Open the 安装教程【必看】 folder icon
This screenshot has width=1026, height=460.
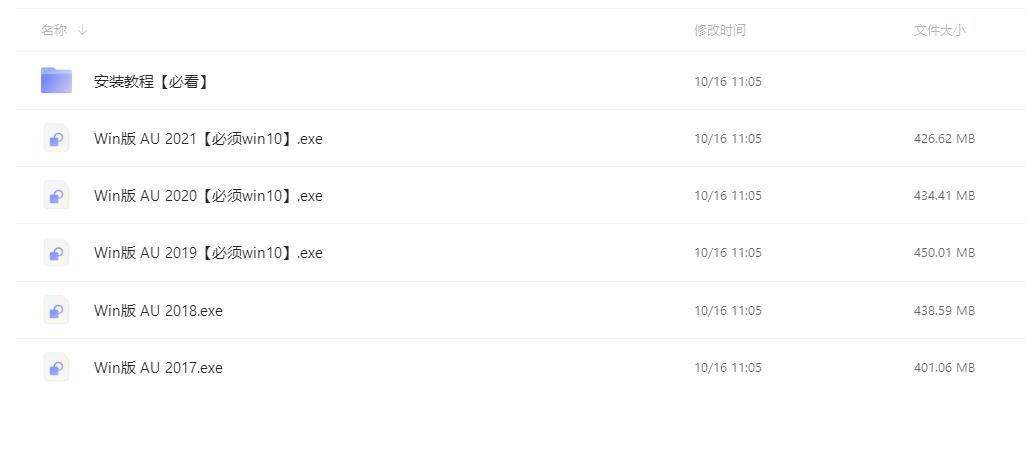56,80
